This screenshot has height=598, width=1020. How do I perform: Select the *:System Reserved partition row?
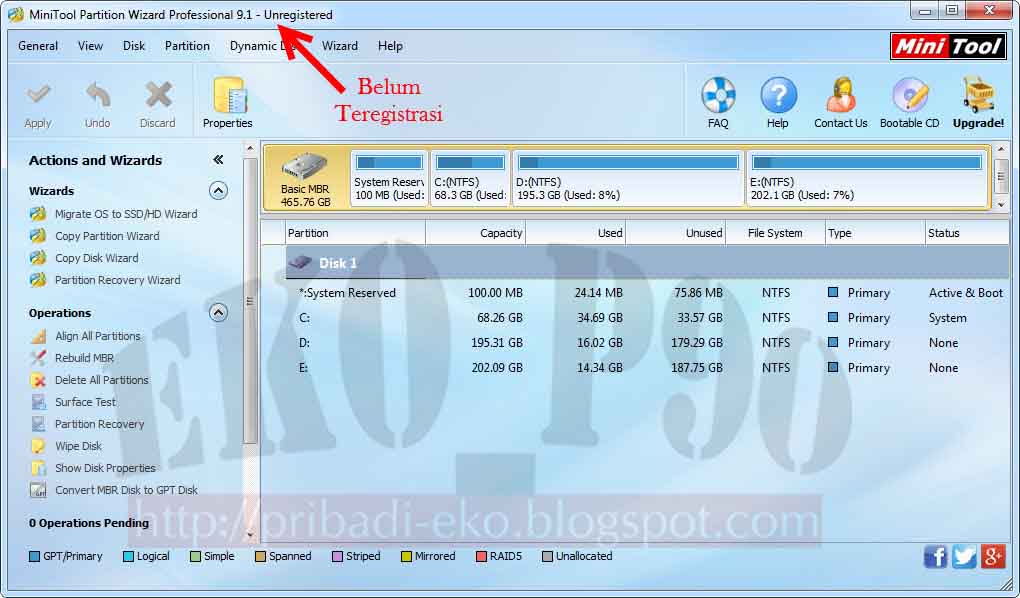(647, 293)
